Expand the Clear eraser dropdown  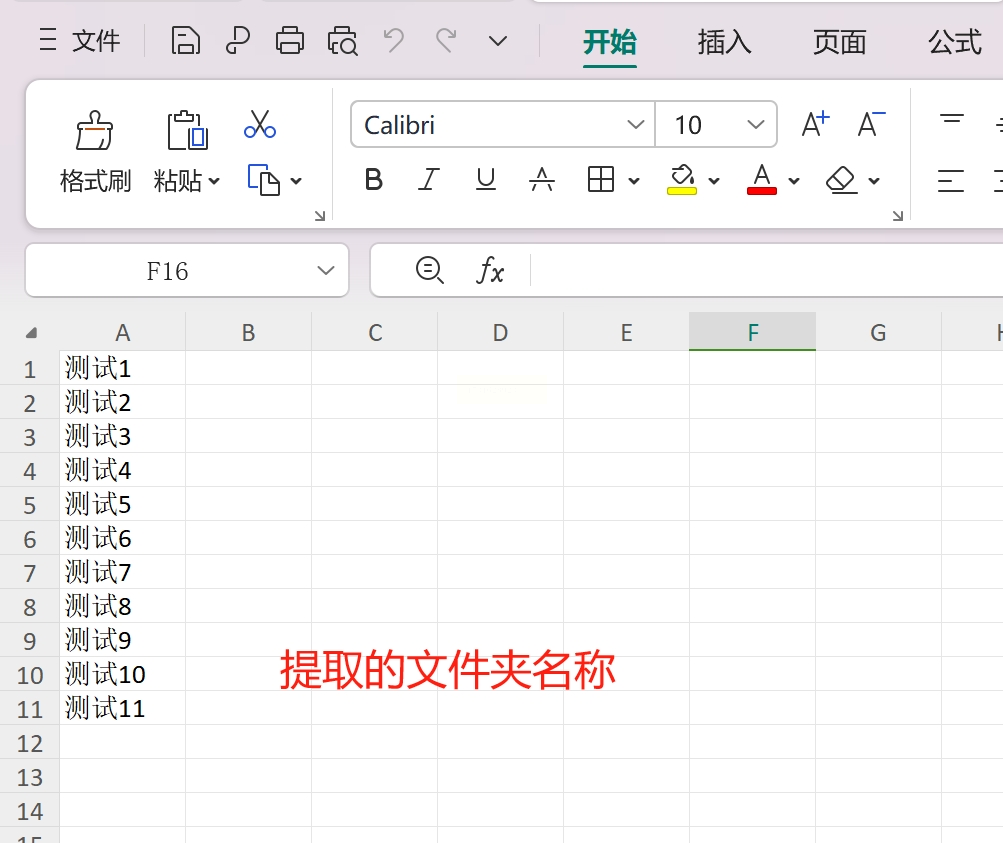pyautogui.click(x=873, y=181)
